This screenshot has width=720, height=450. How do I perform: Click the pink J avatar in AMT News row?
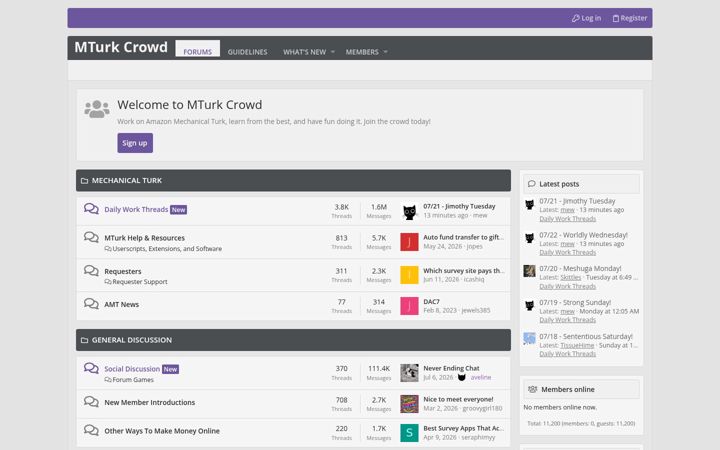pyautogui.click(x=409, y=306)
